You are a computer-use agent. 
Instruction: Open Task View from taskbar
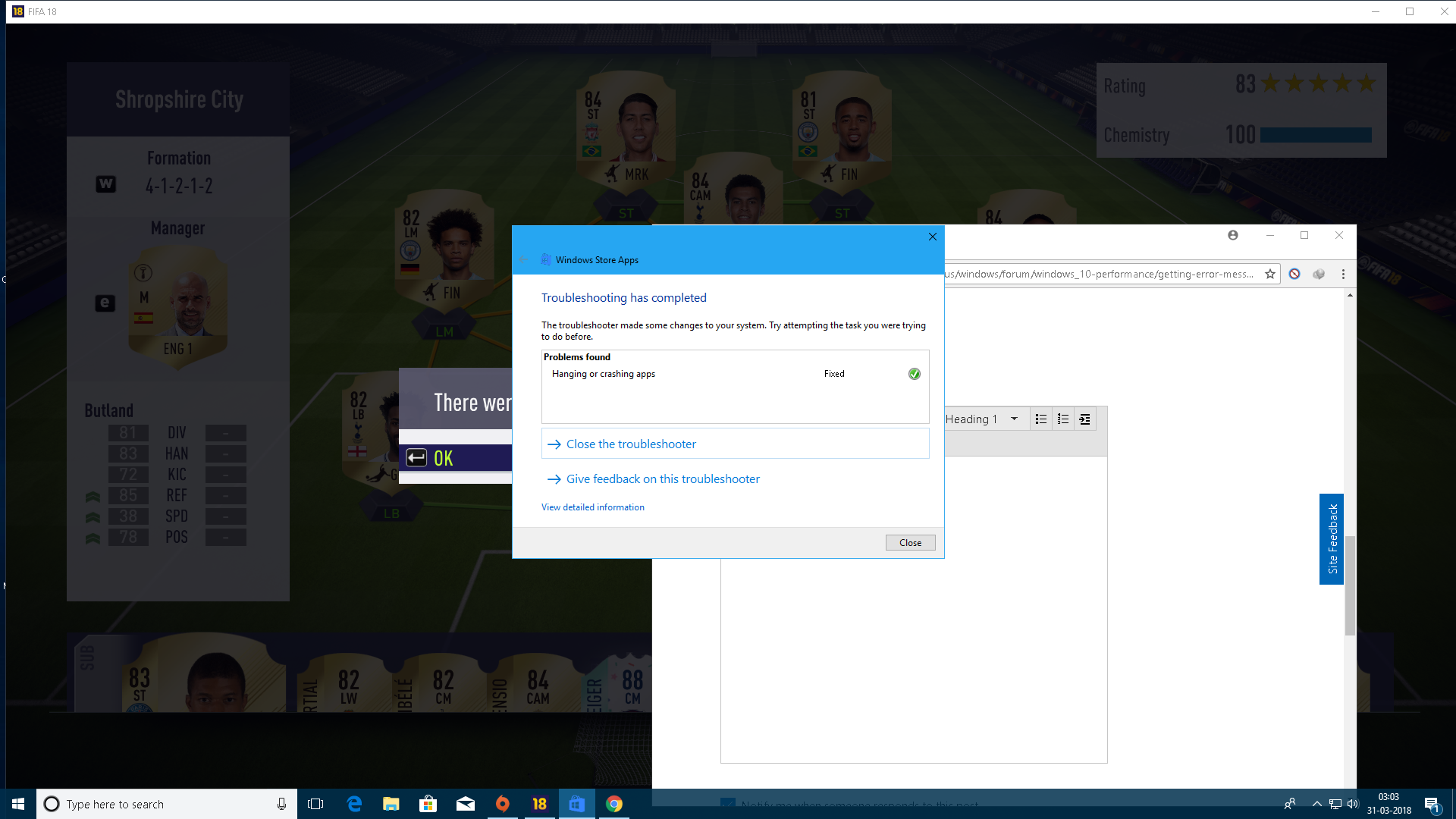315,804
